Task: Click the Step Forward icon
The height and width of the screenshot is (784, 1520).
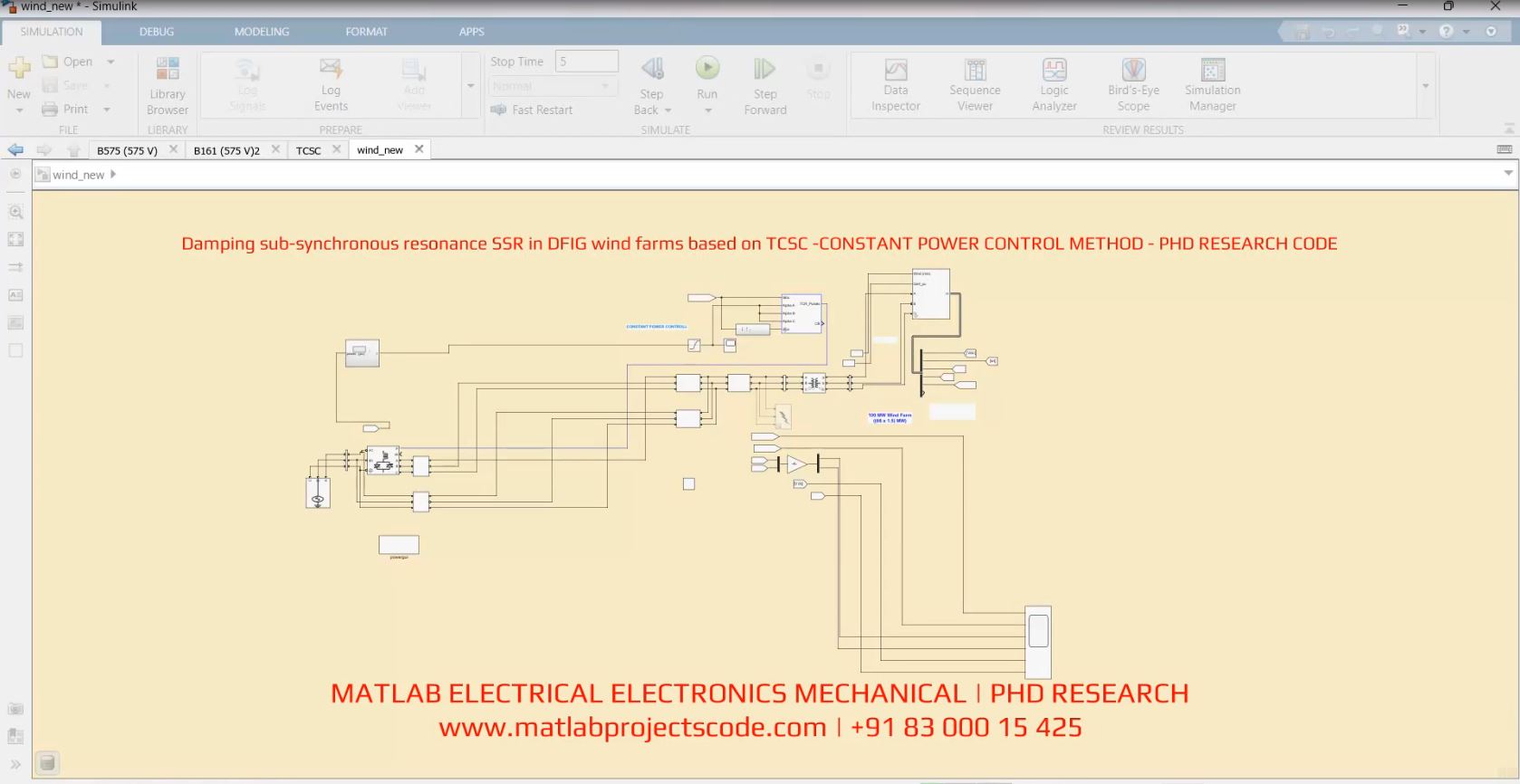Action: coord(765,69)
